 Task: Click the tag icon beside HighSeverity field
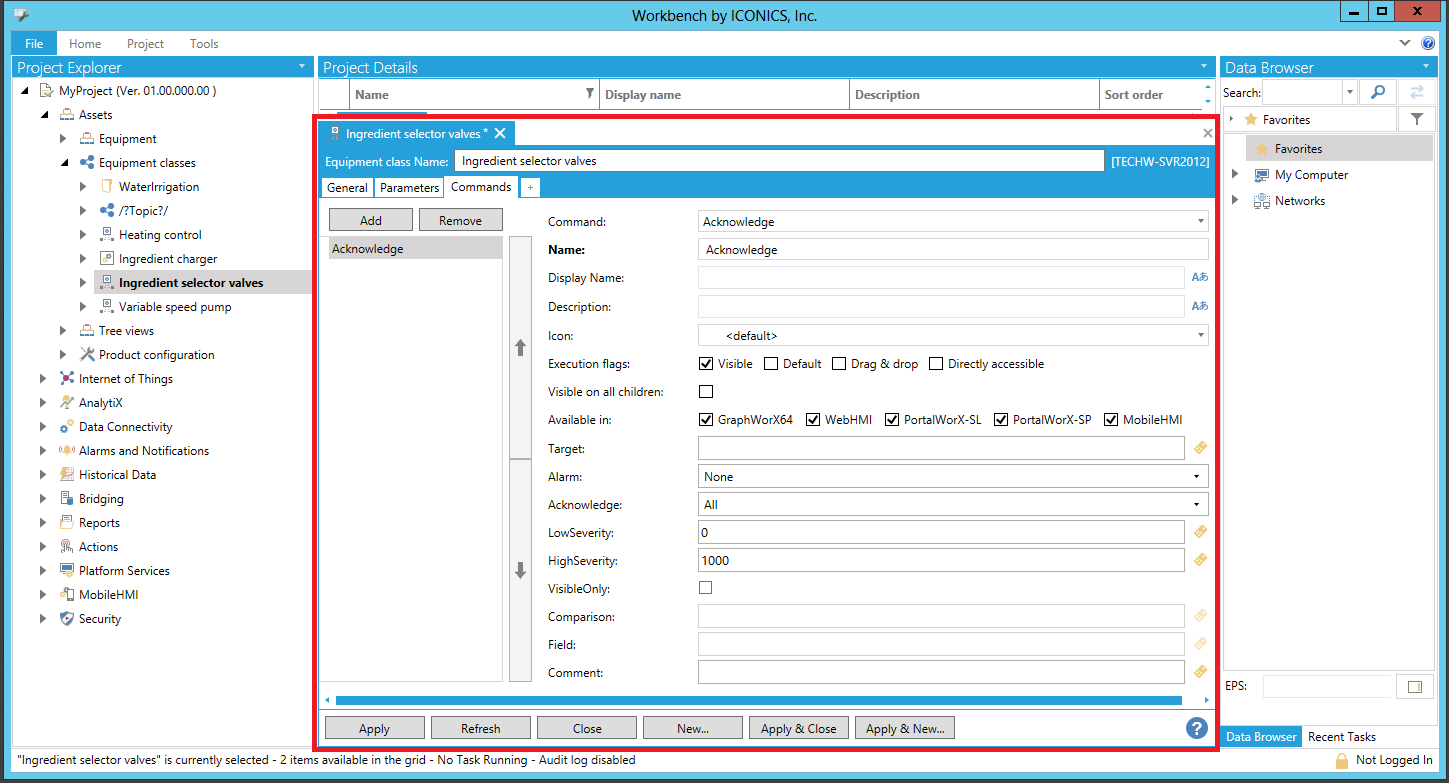click(1201, 560)
